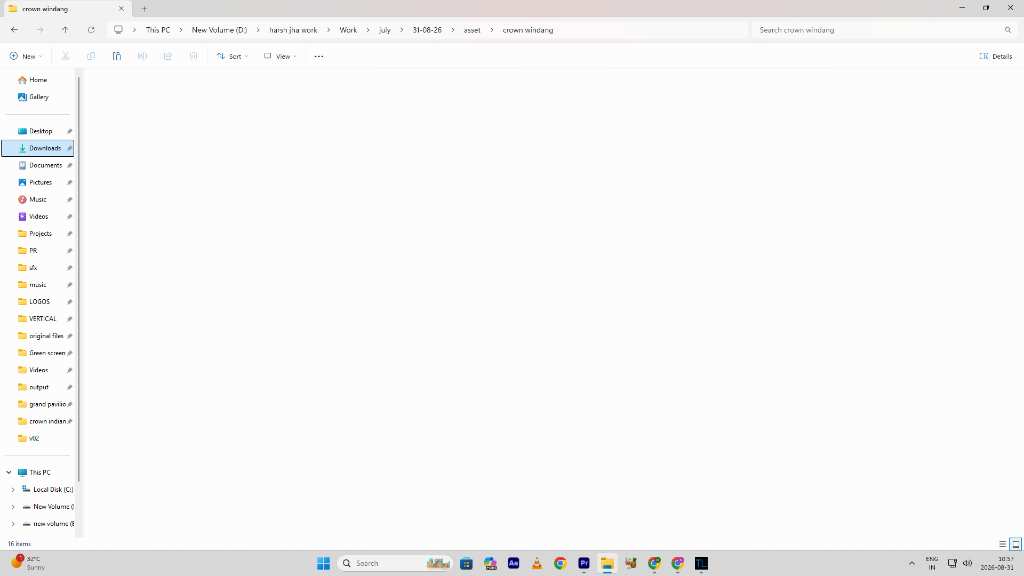Collapse the This PC tree node
Screen dimensions: 1024x576
click(x=8, y=472)
